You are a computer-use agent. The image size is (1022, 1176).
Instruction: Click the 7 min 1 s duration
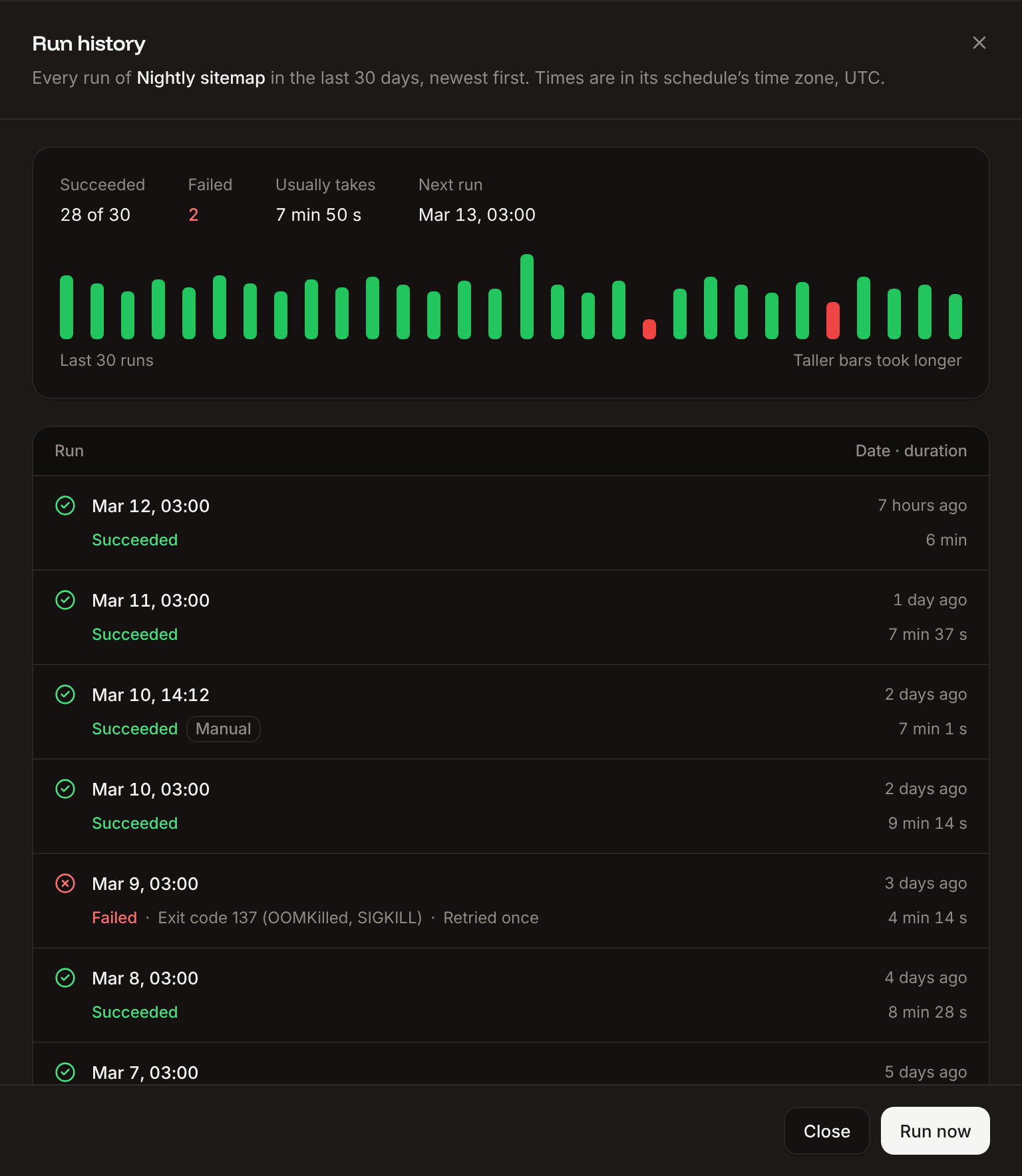tap(933, 729)
